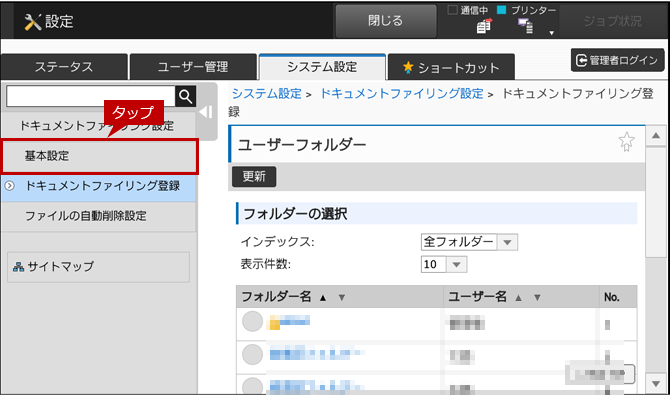Sort user name descending arrow
The height and width of the screenshot is (396, 670).
(x=537, y=298)
